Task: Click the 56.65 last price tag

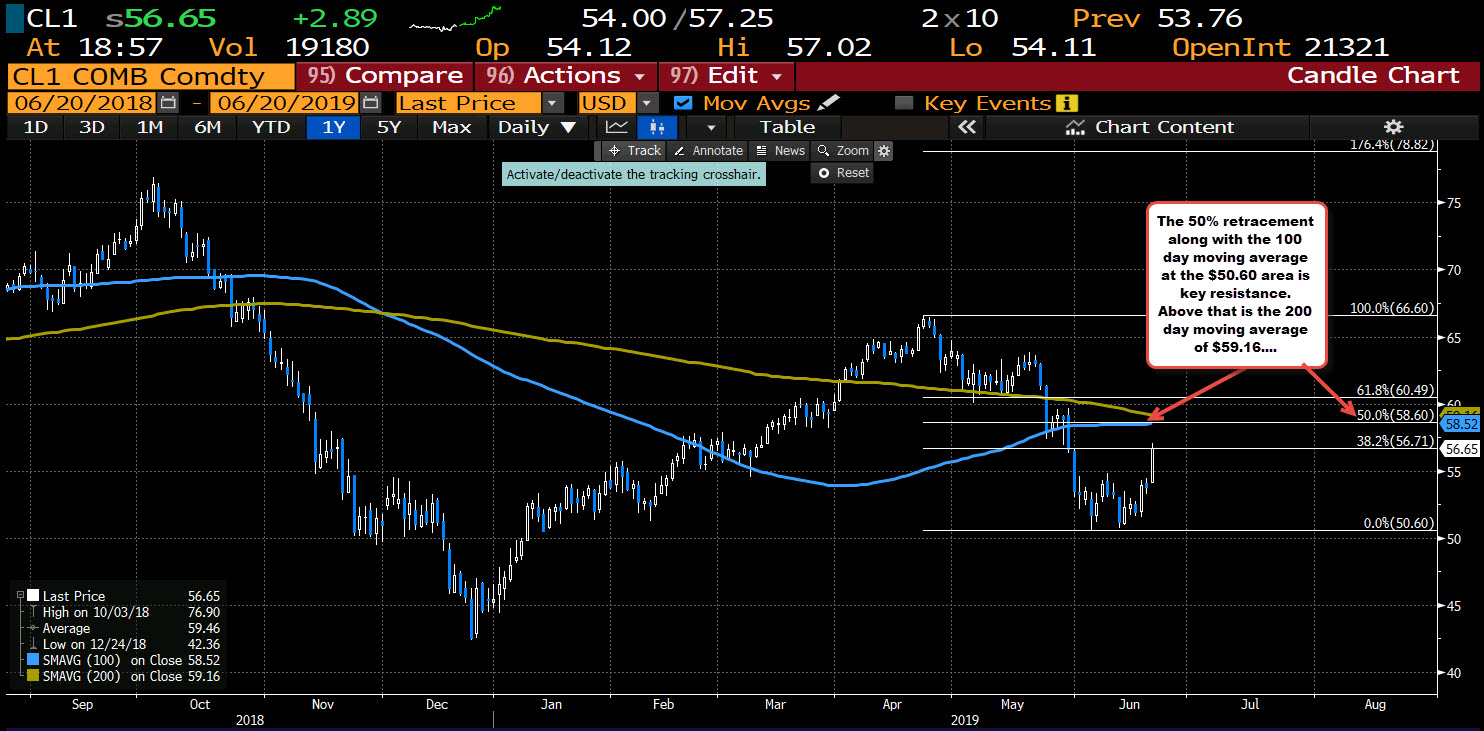Action: pyautogui.click(x=1459, y=450)
